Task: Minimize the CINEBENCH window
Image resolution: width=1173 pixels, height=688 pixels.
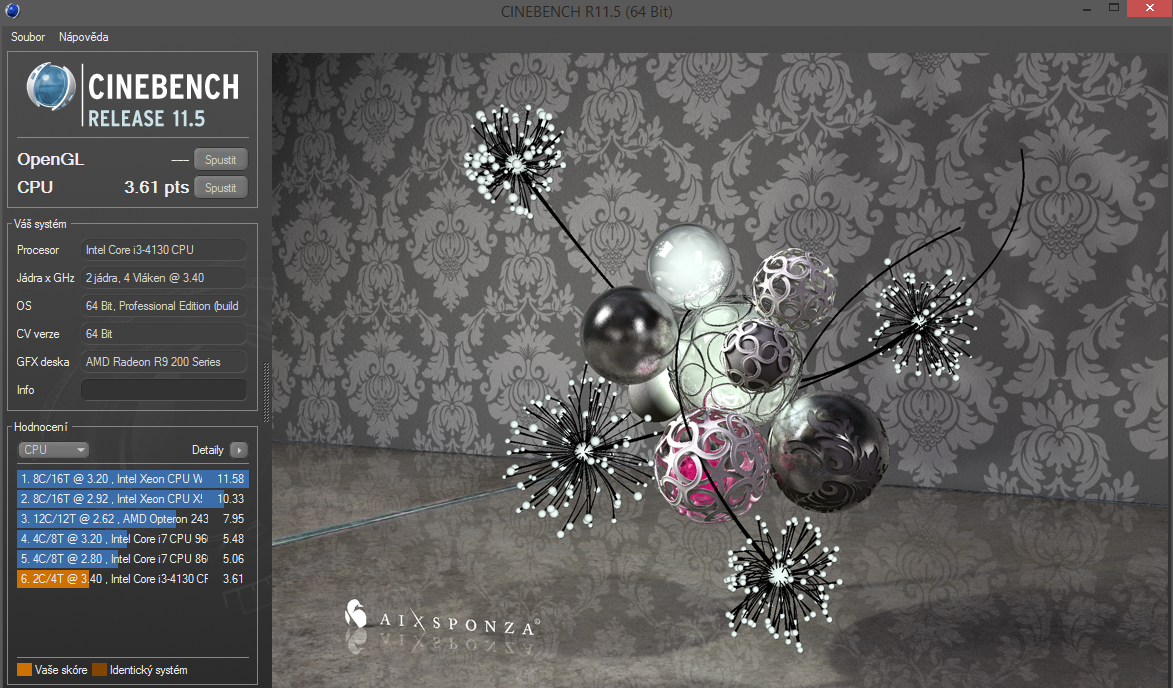Action: tap(1085, 9)
